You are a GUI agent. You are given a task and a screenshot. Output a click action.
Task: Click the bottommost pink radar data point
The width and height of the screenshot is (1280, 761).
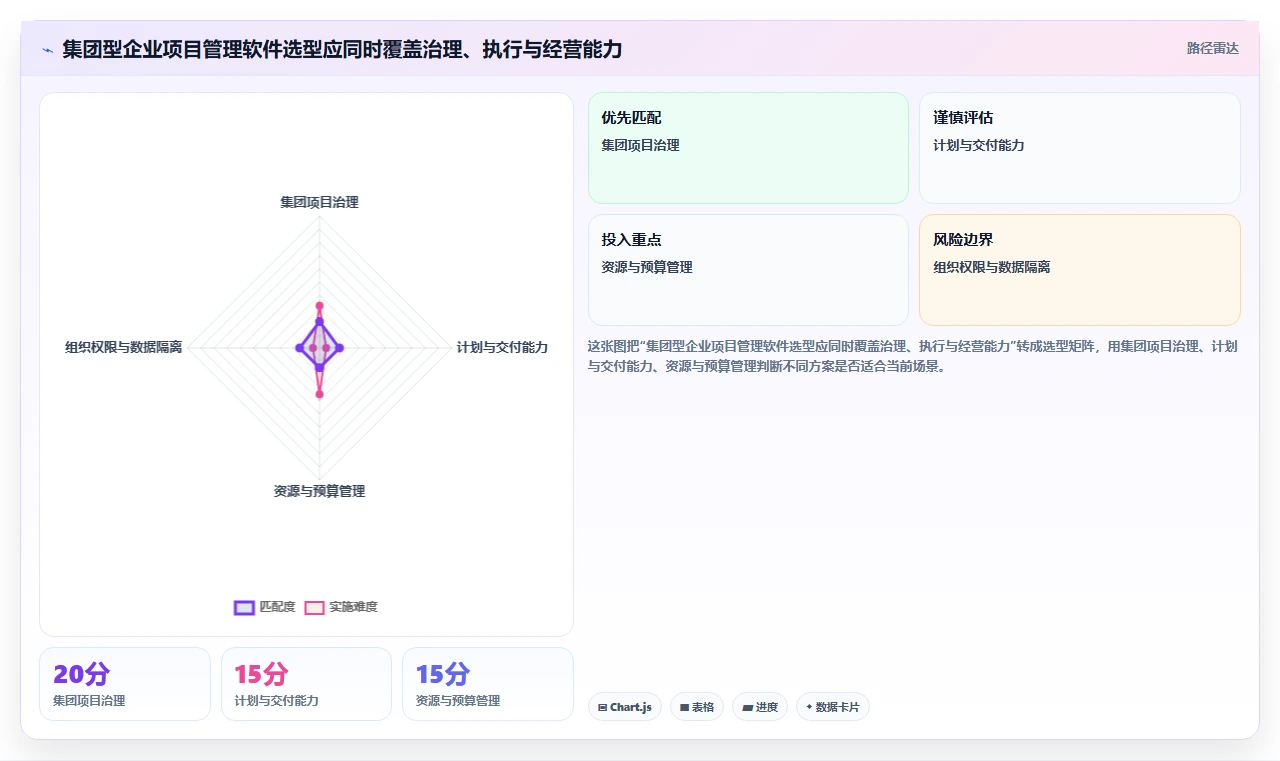point(319,394)
